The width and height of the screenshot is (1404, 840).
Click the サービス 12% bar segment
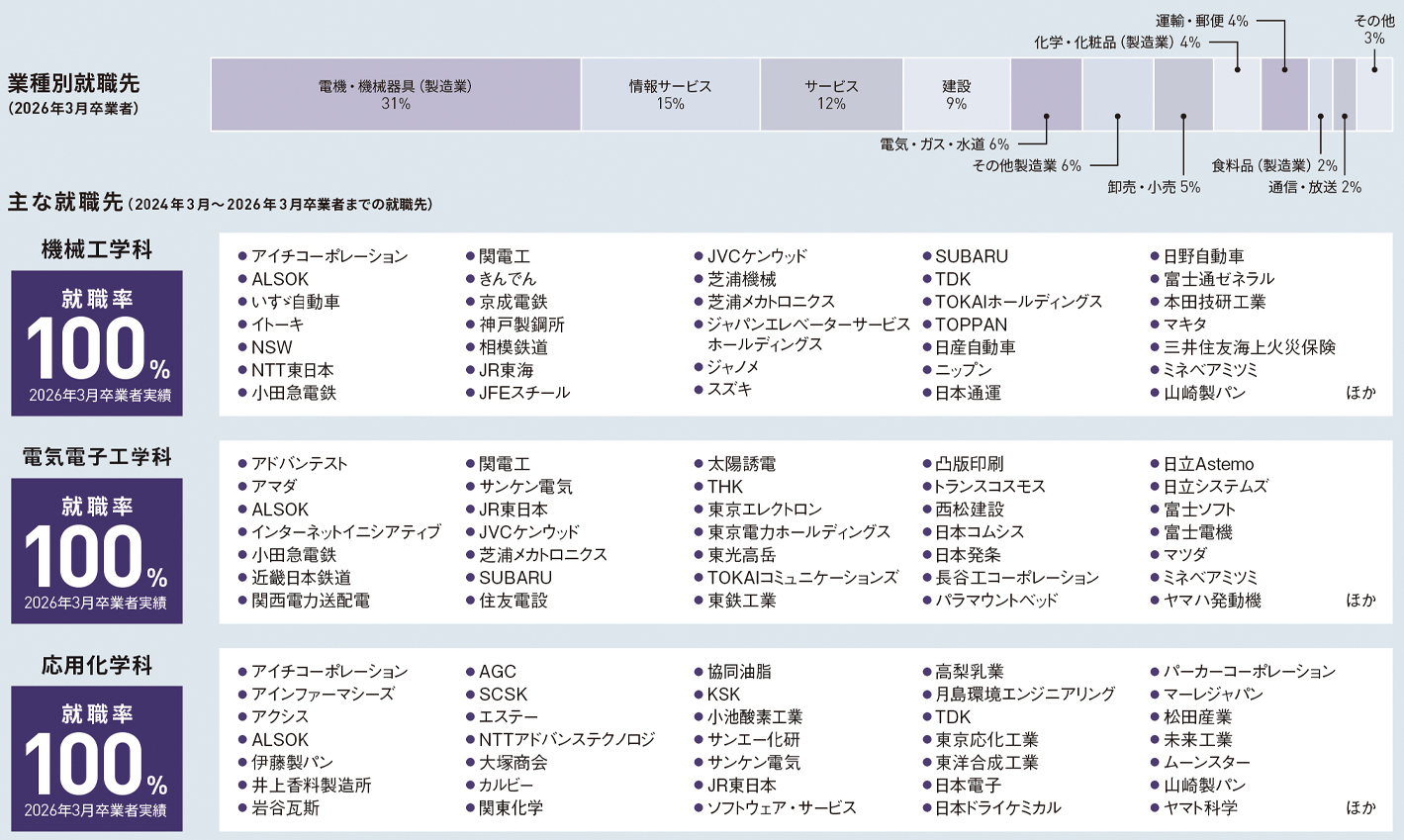(x=831, y=95)
